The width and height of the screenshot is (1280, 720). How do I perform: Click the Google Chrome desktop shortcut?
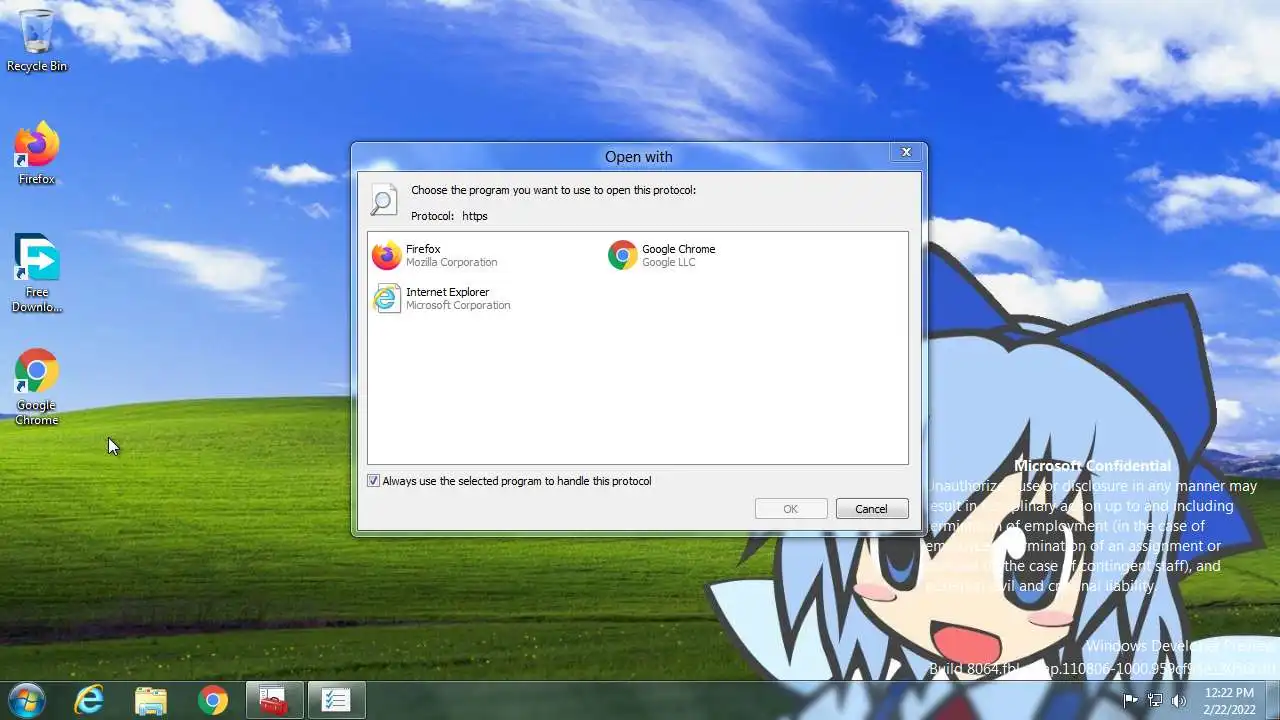click(x=37, y=387)
